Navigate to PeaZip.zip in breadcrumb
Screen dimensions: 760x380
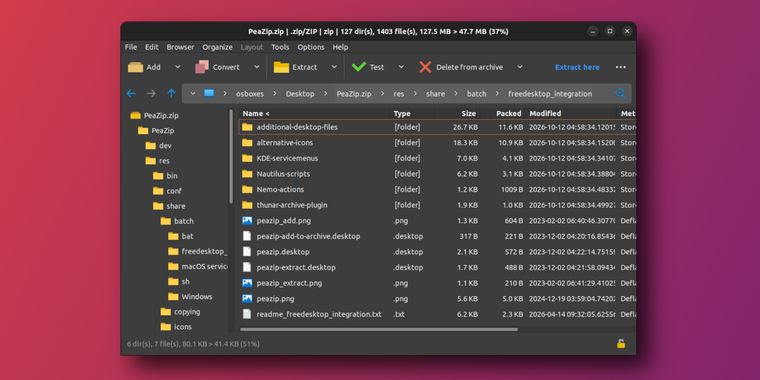pos(354,94)
